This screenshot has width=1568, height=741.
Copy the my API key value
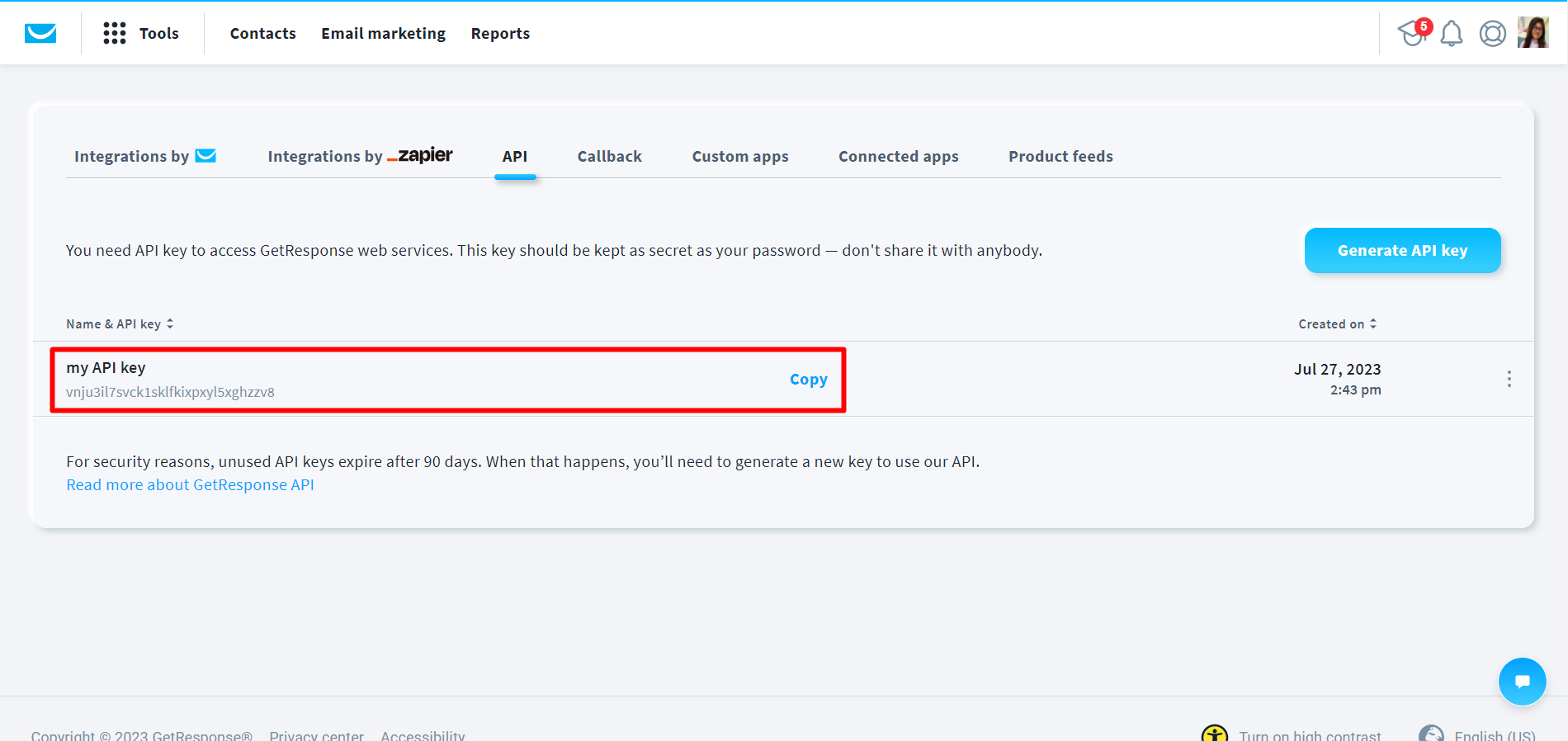click(809, 380)
